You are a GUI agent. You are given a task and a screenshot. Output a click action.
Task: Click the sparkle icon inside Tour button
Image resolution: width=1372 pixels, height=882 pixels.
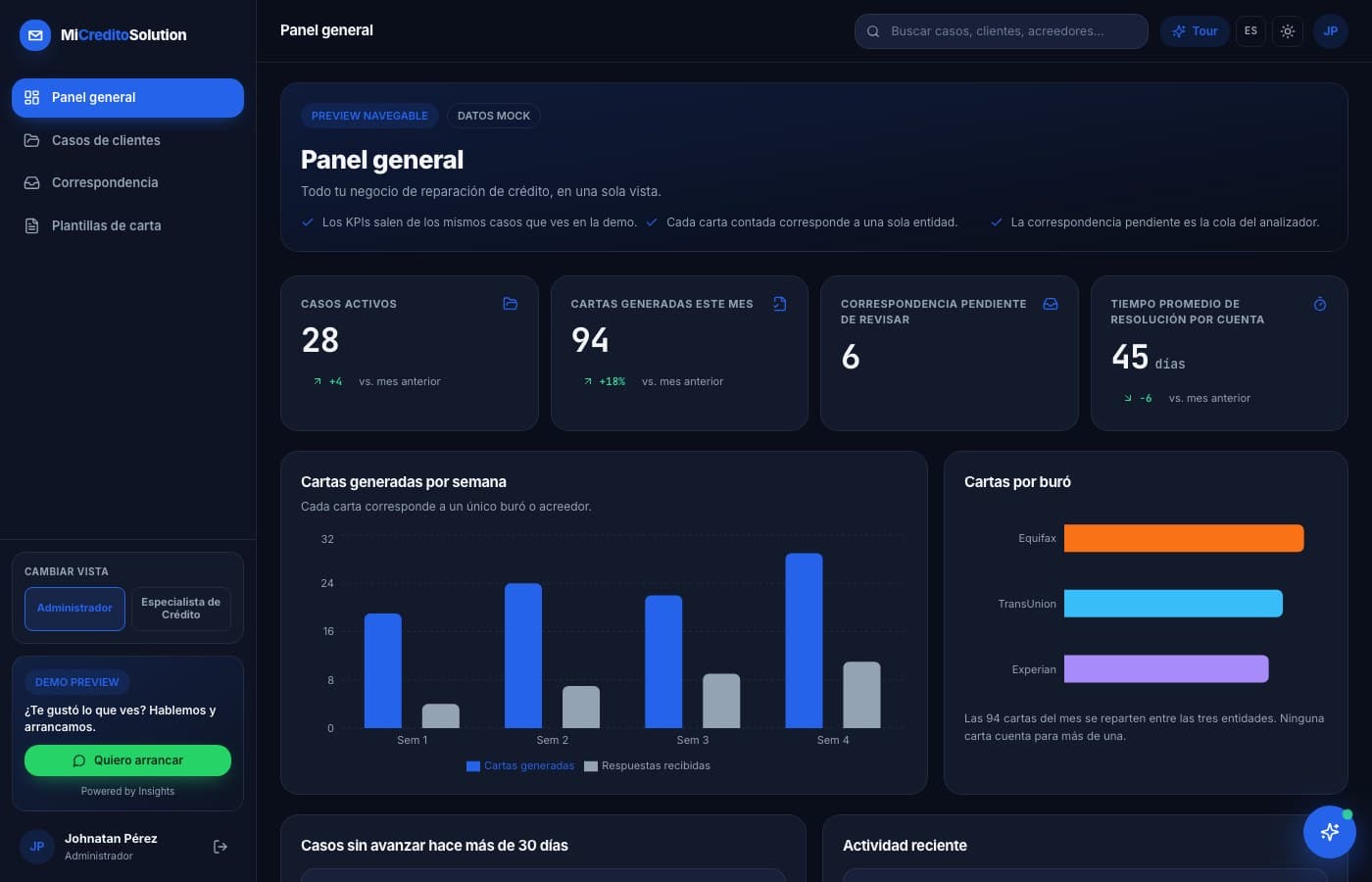click(x=1179, y=31)
